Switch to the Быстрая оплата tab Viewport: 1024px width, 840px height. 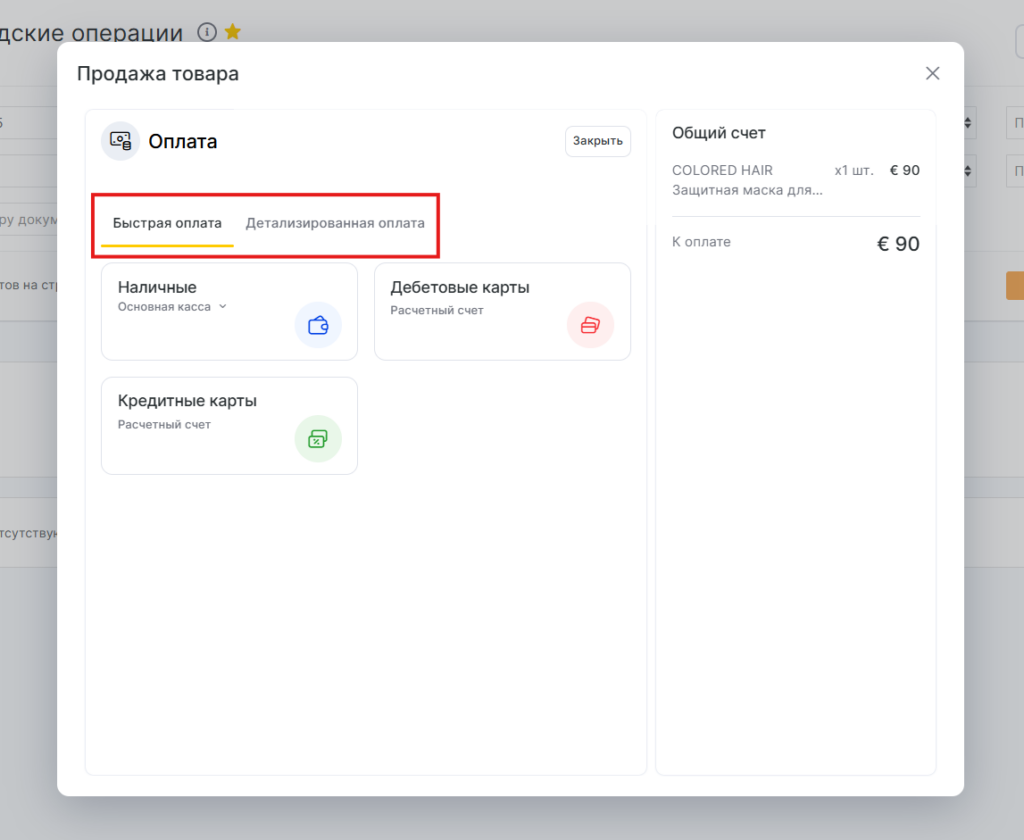point(167,223)
